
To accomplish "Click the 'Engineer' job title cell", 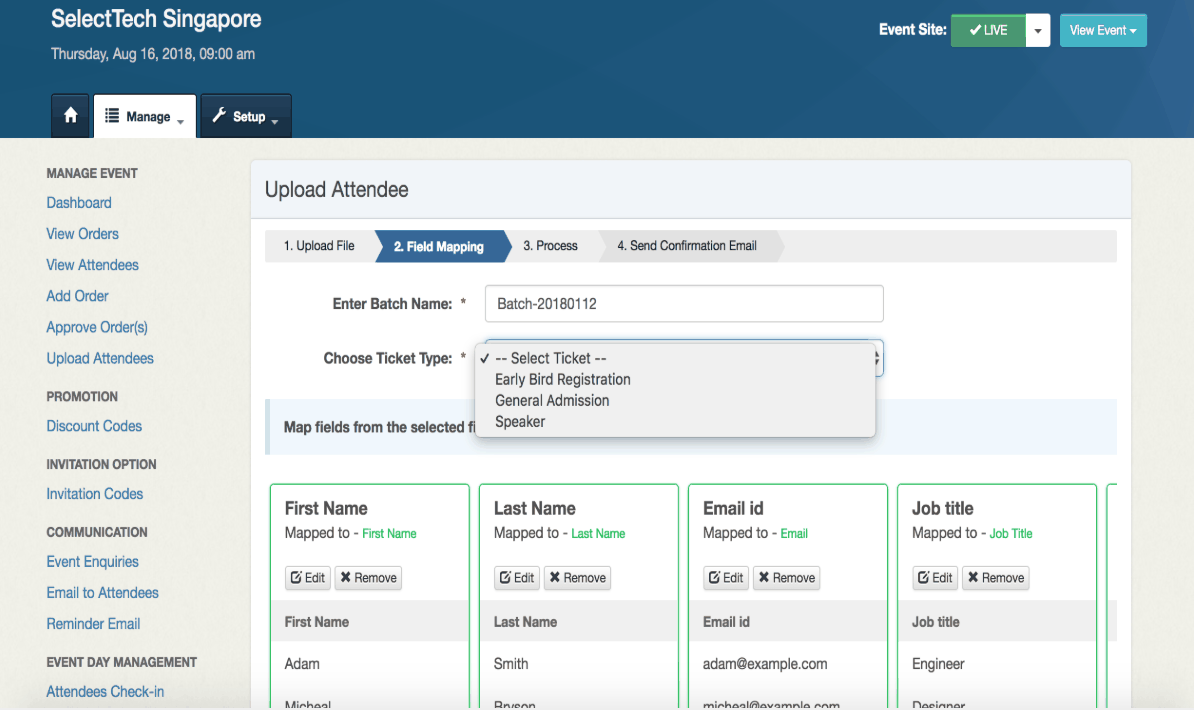I will tap(938, 664).
